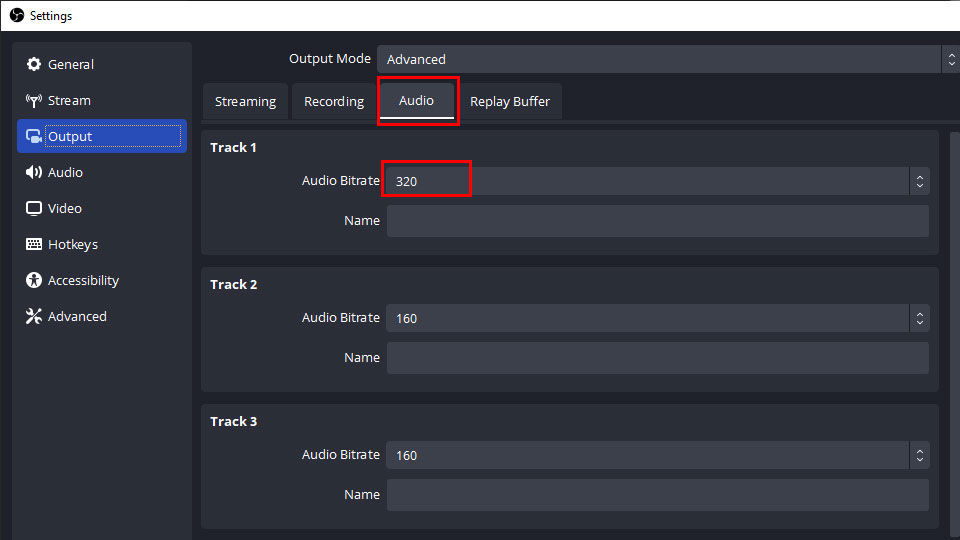Screen dimensions: 960x540
Task: Click the Track 3 Name field
Action: click(658, 495)
